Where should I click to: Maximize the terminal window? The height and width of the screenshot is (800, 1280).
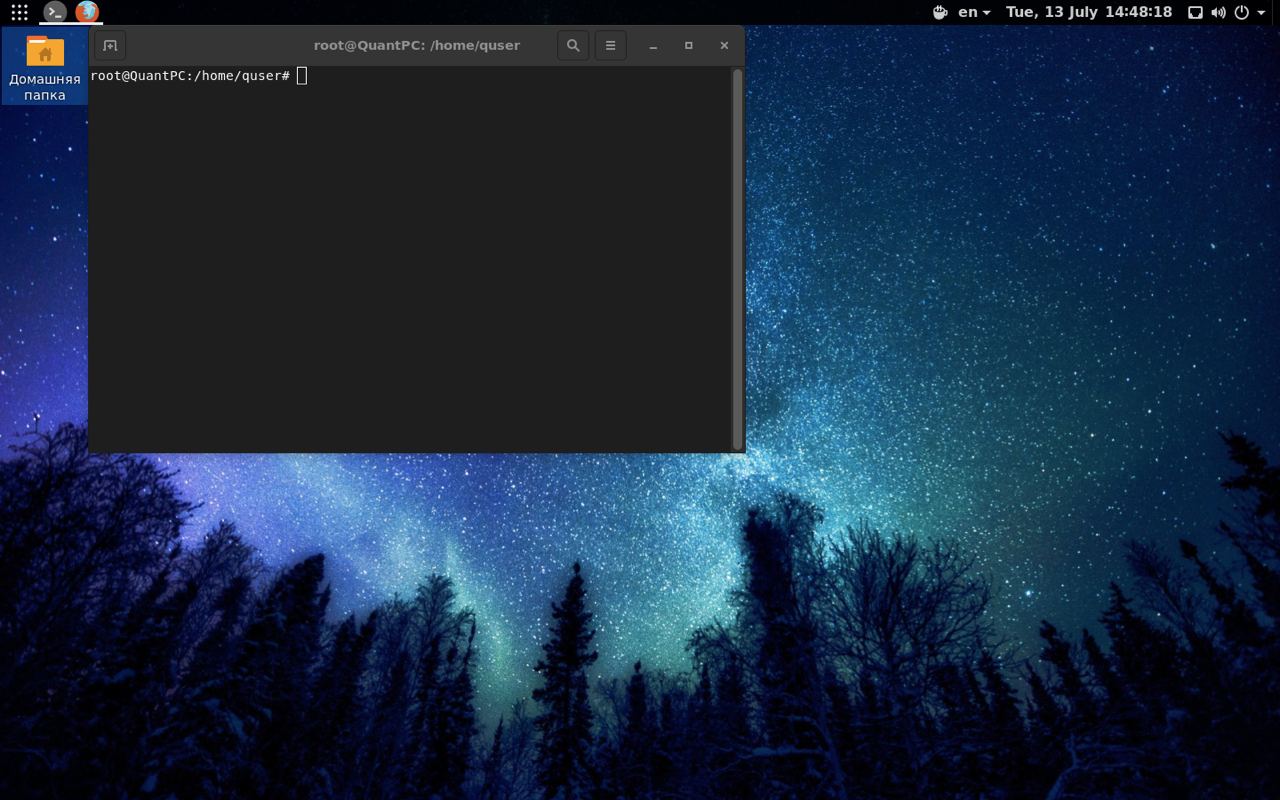coord(688,45)
